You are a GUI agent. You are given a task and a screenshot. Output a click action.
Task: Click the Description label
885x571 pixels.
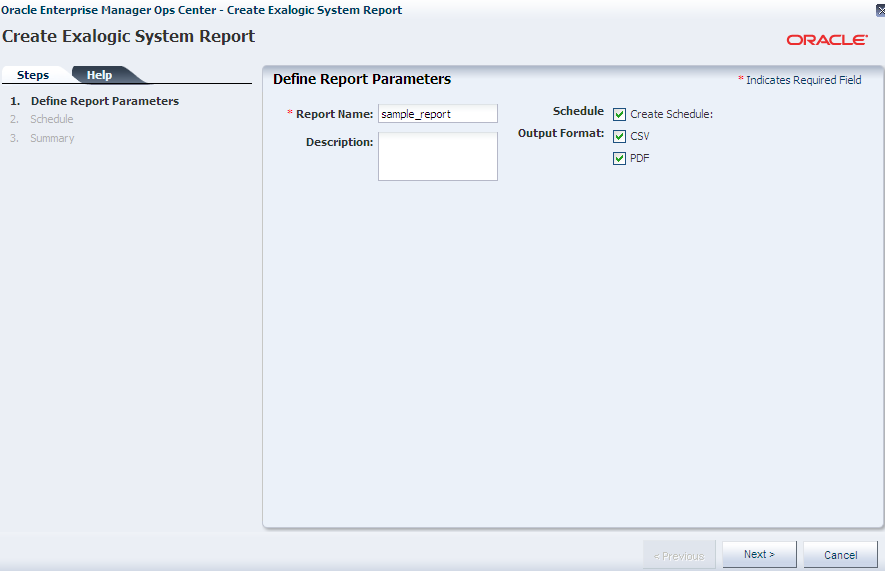pos(339,142)
